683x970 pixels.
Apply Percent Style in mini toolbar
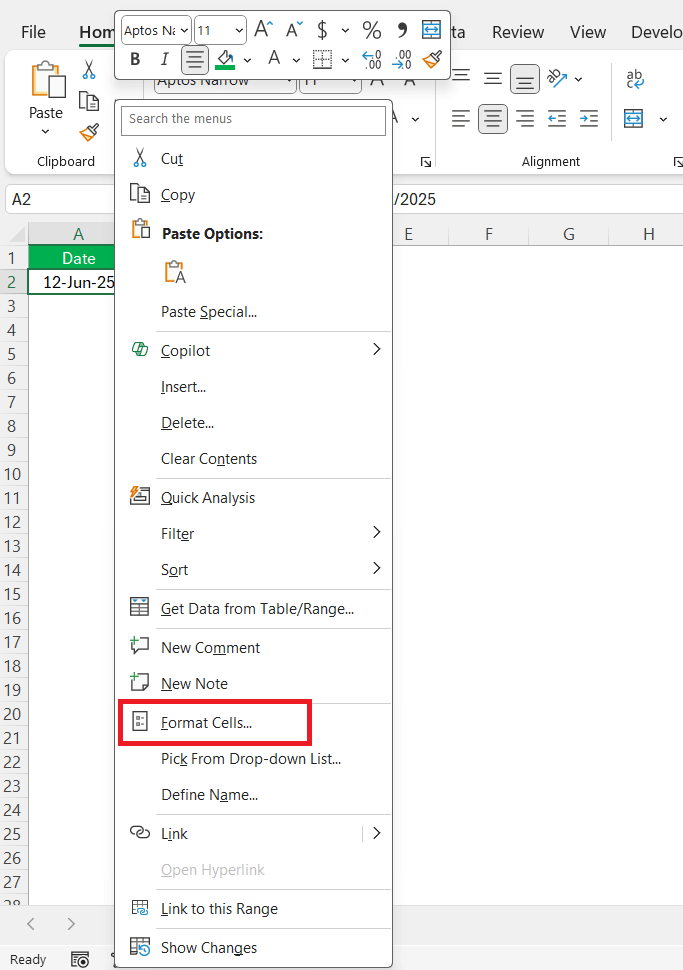pyautogui.click(x=372, y=30)
